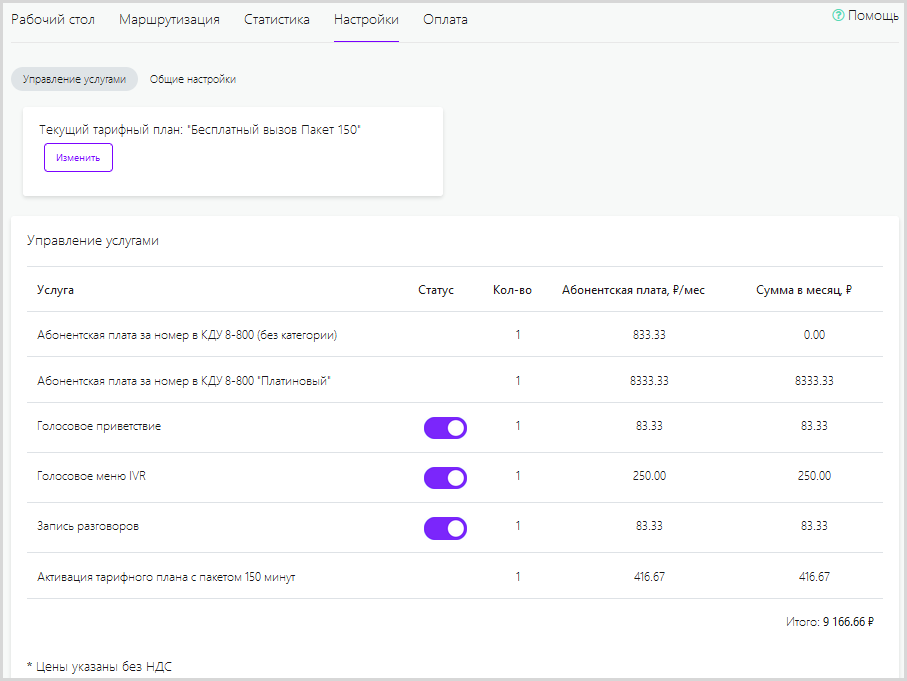Click the Абонентская плата column header

(x=633, y=290)
